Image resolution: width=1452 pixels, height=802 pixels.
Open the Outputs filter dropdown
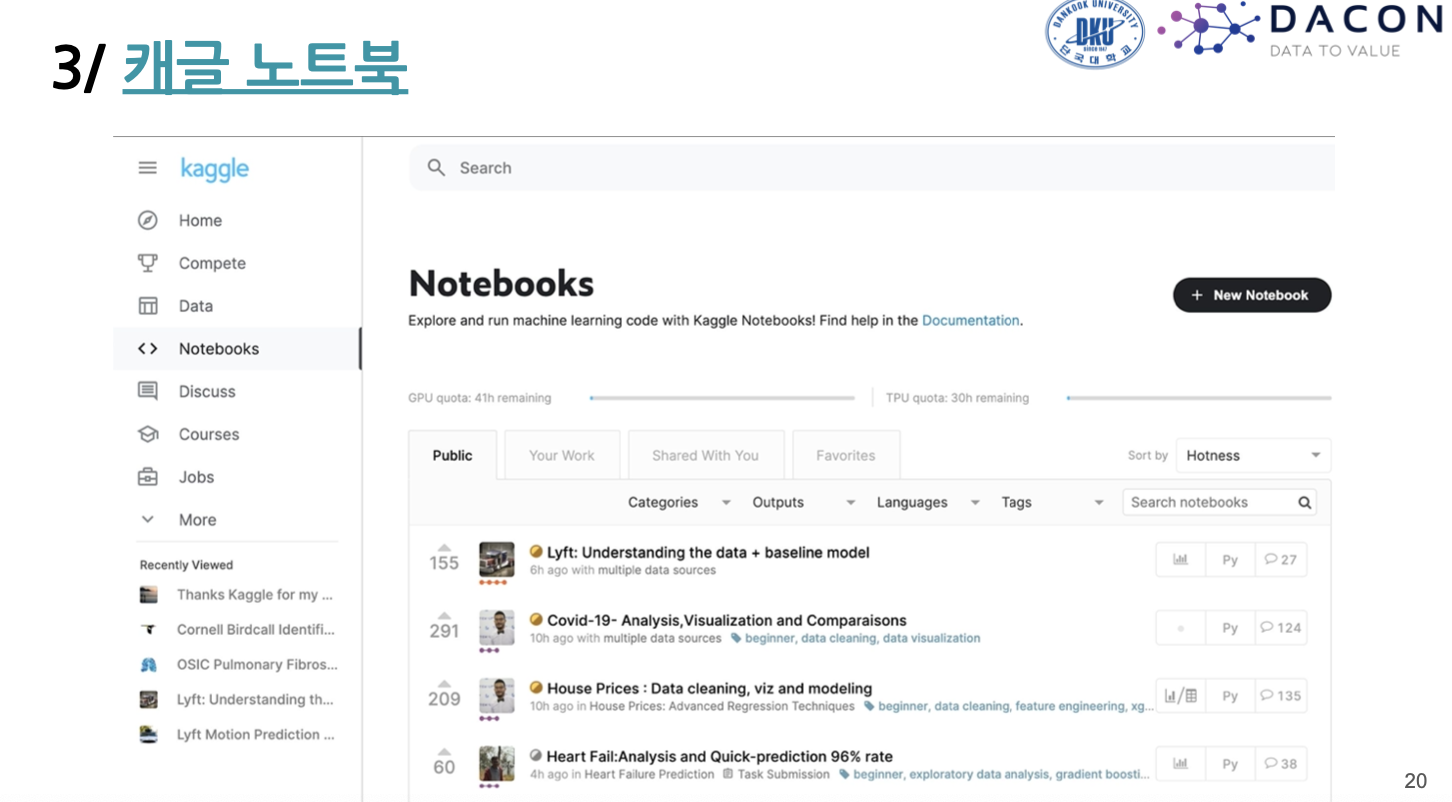[x=803, y=503]
